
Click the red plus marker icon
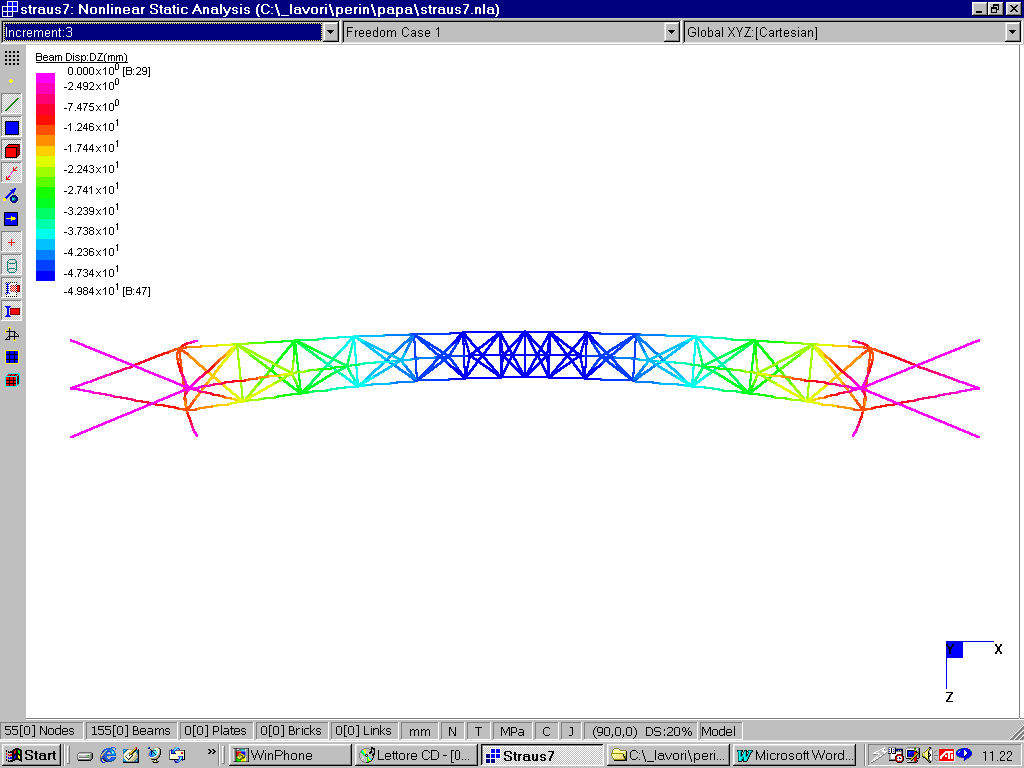pyautogui.click(x=12, y=243)
